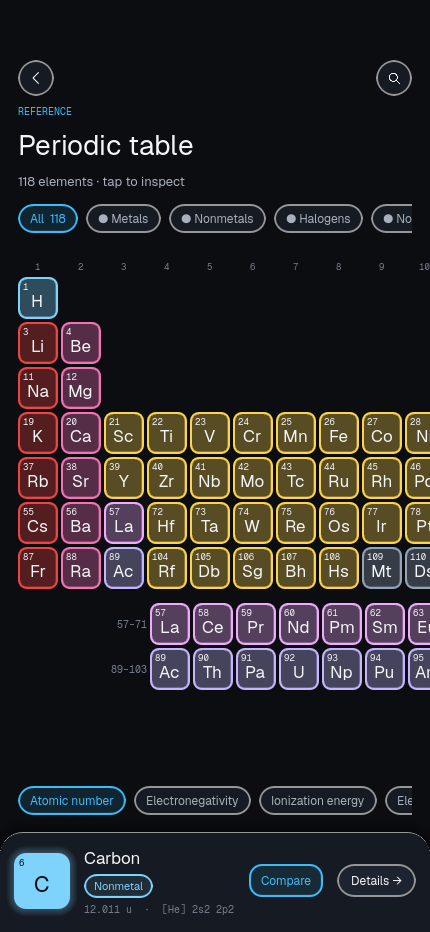This screenshot has height=932, width=430.
Task: Tap the Titanium (Ti) tile
Action: click(167, 433)
